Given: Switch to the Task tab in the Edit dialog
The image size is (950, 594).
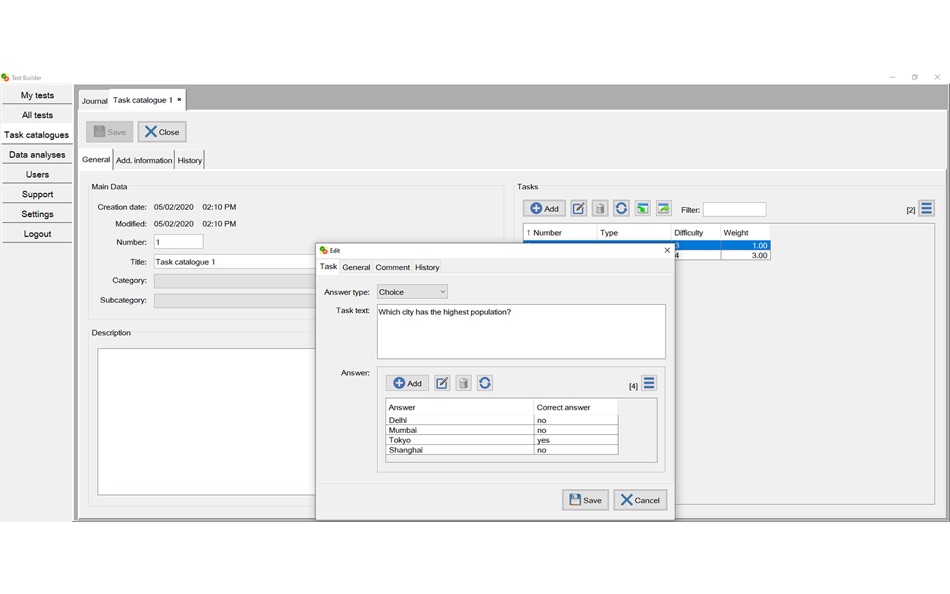Looking at the screenshot, I should (328, 267).
